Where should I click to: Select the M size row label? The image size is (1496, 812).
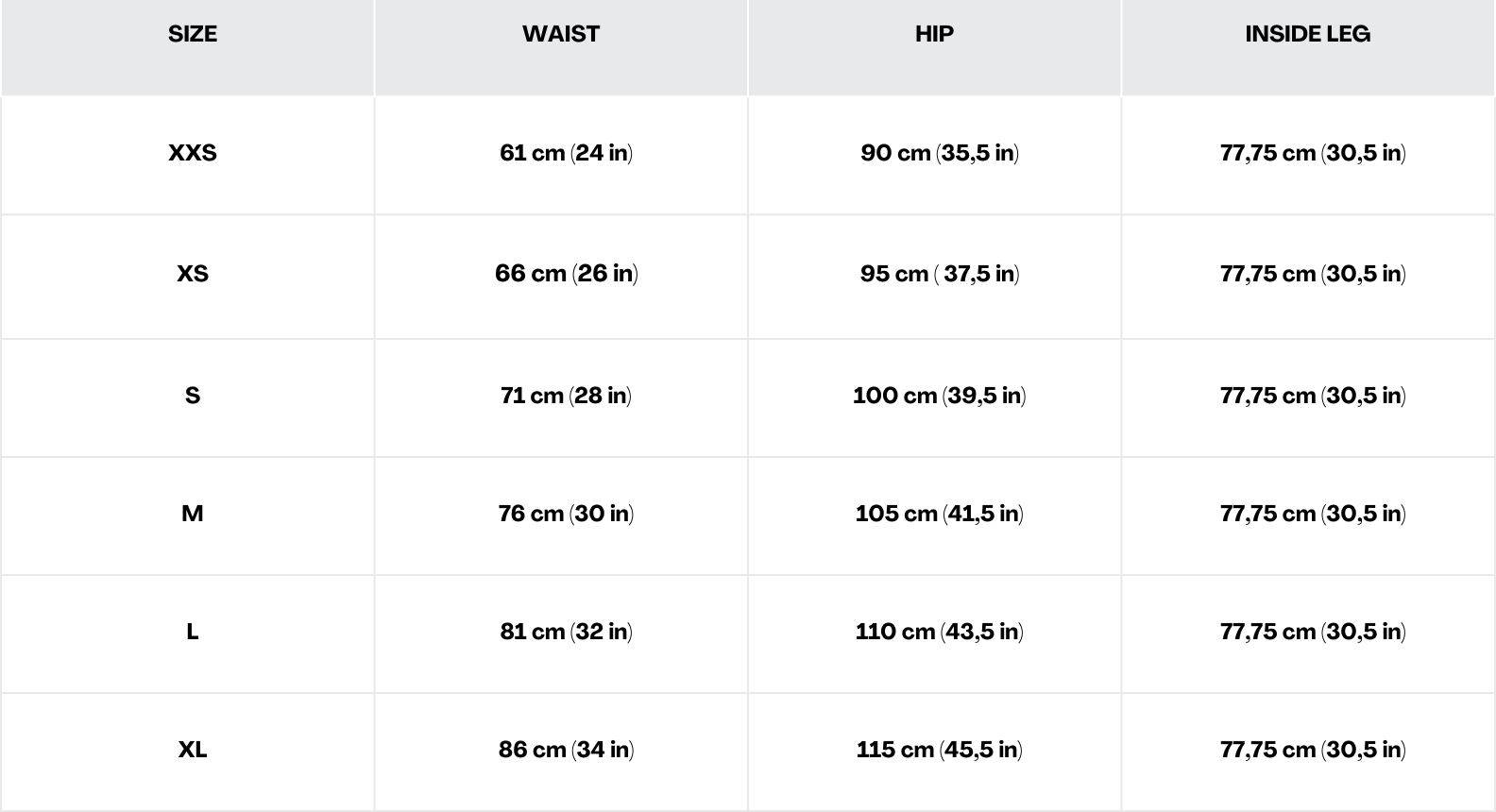[193, 514]
